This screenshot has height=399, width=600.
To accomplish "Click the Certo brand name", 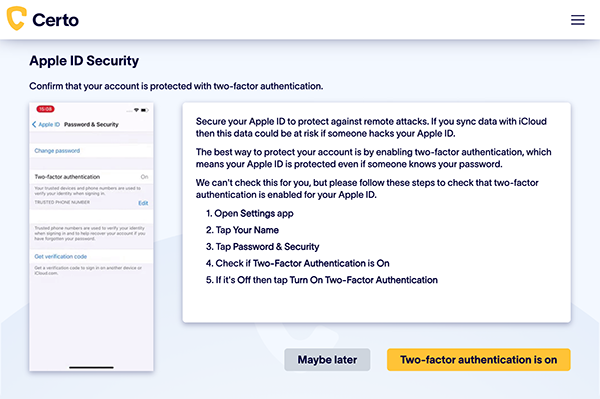I will coord(55,20).
